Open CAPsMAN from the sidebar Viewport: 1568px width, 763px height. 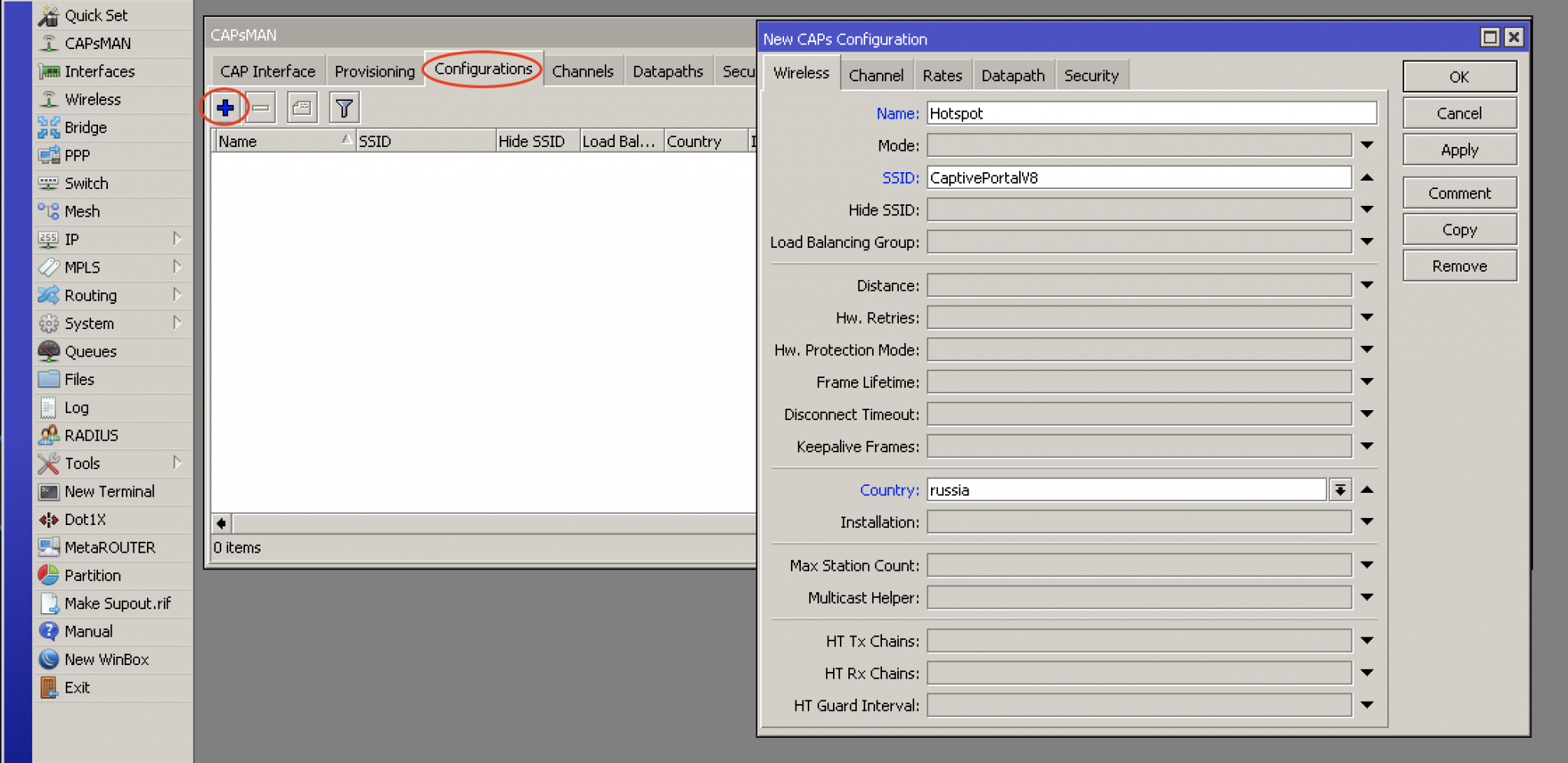97,44
